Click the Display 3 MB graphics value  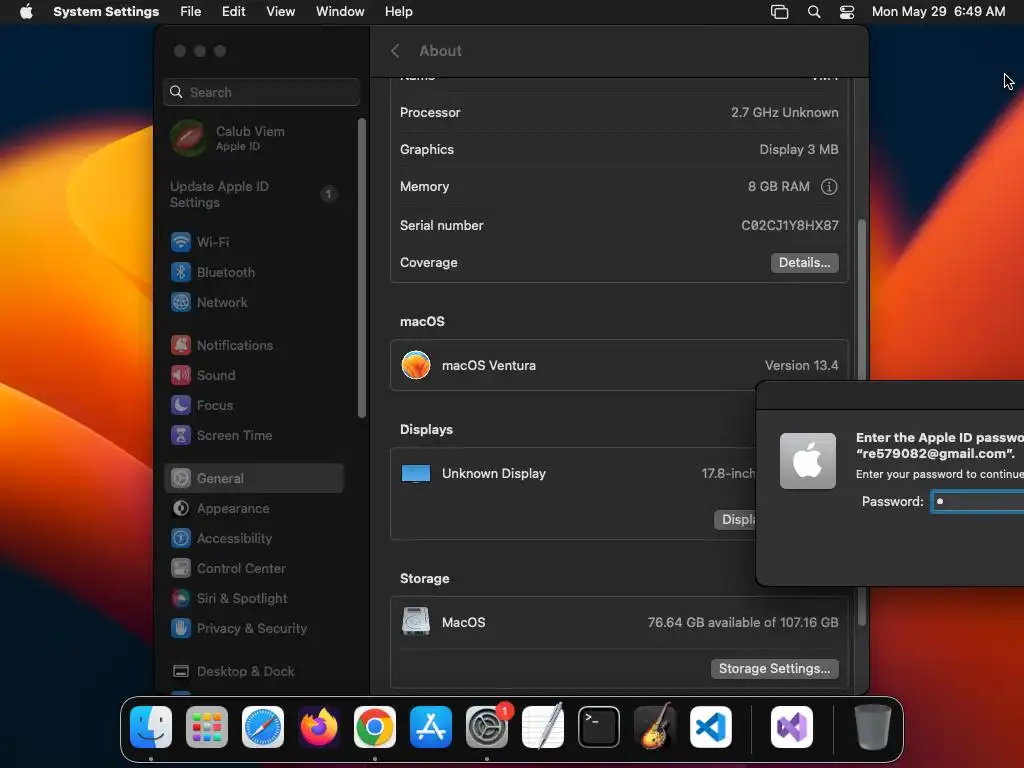pos(799,150)
